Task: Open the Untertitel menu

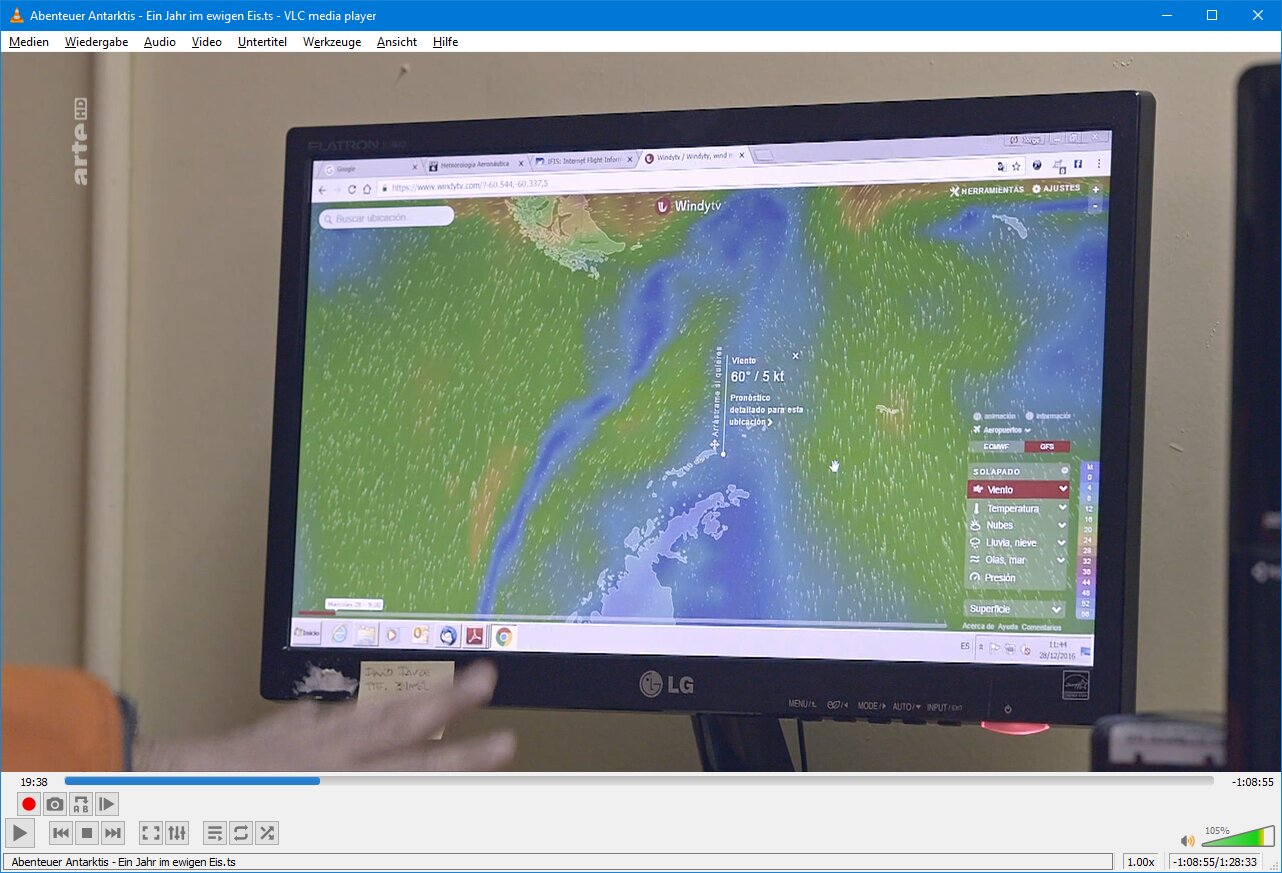Action: click(x=262, y=42)
